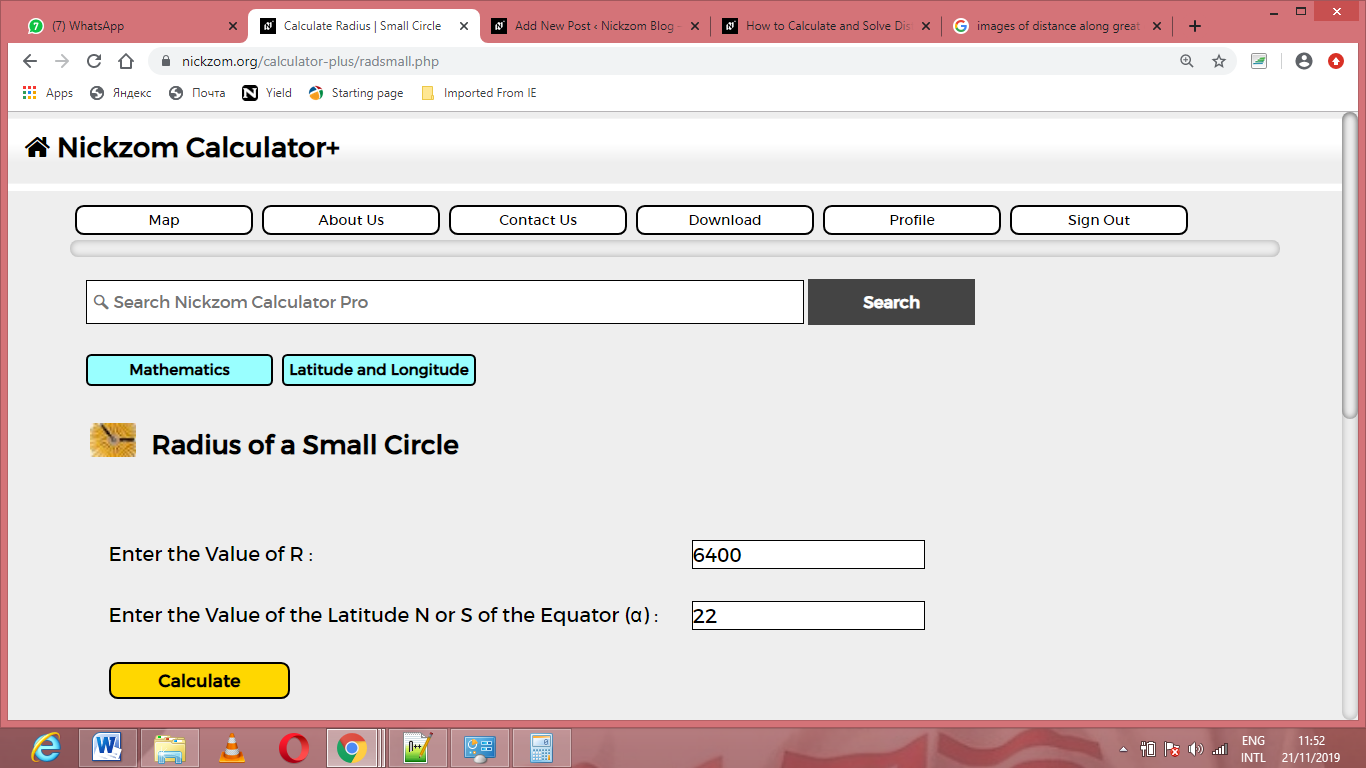Screen dimensions: 1366x768
Task: Open the Control Panel taskbar icon
Action: (480, 747)
